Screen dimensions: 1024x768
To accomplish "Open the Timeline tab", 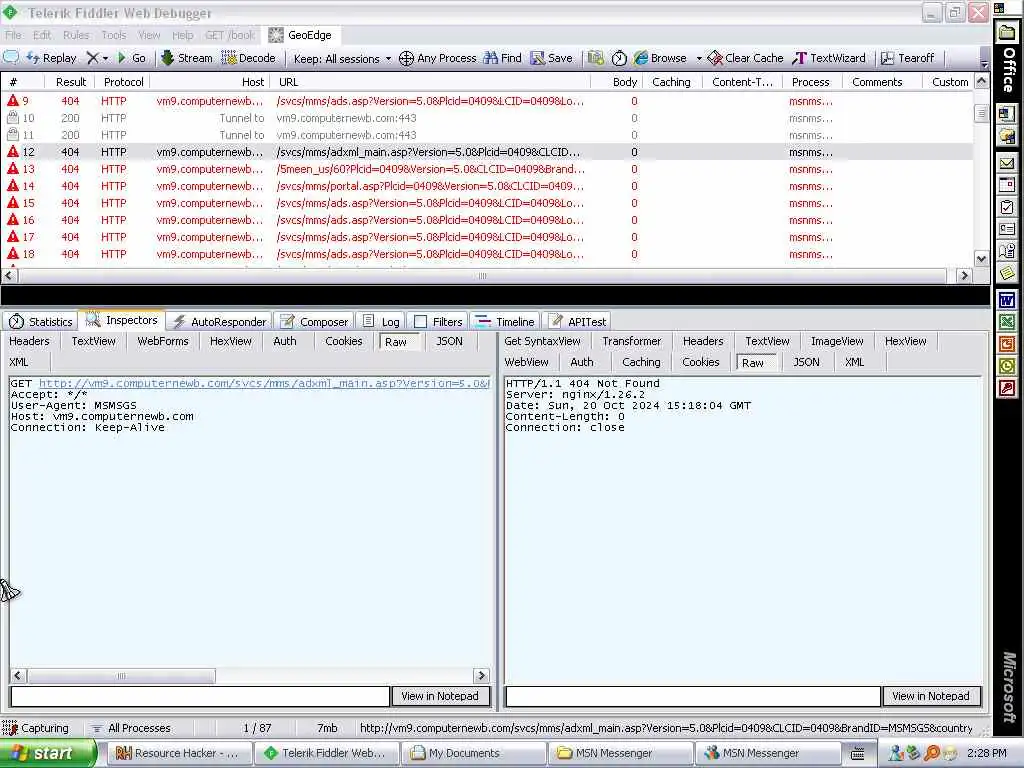I will (x=505, y=321).
